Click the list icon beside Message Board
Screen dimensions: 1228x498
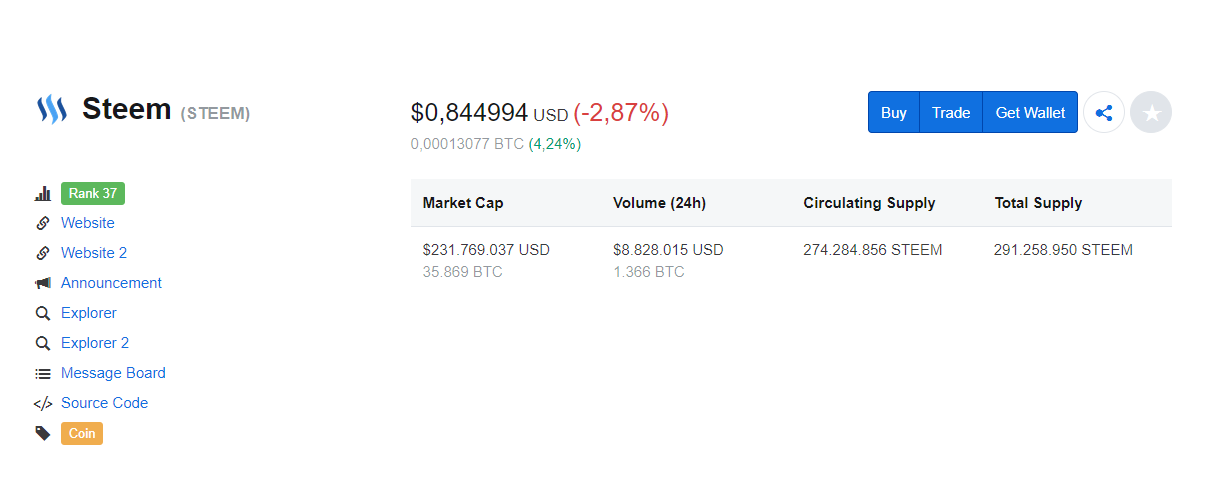pos(43,373)
